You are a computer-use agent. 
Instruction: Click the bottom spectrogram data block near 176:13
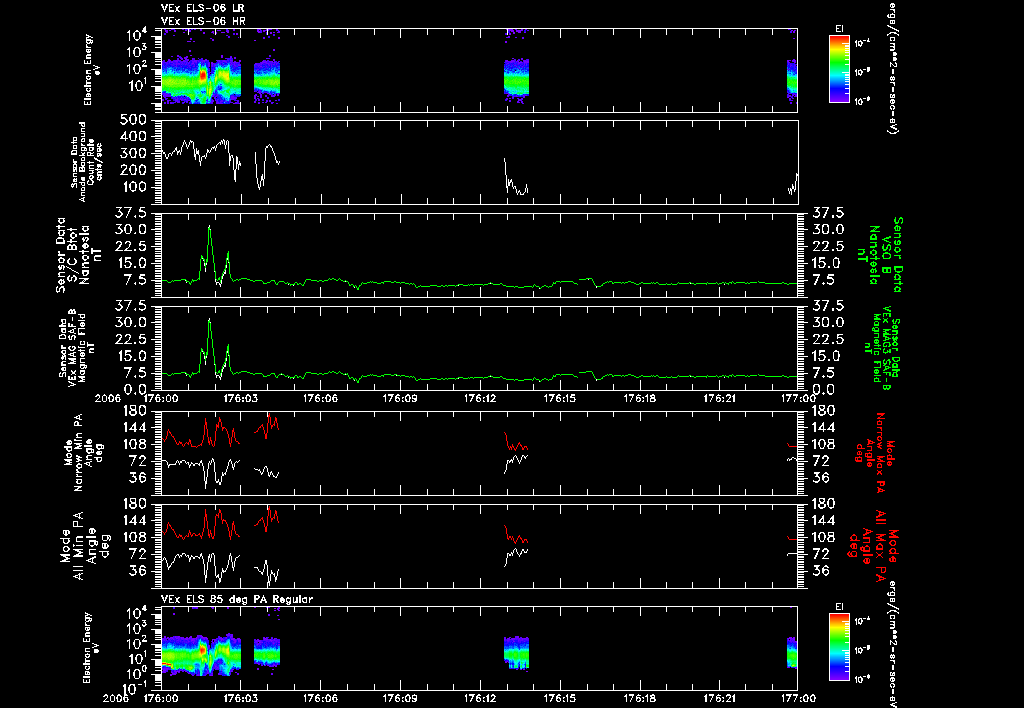pos(516,652)
